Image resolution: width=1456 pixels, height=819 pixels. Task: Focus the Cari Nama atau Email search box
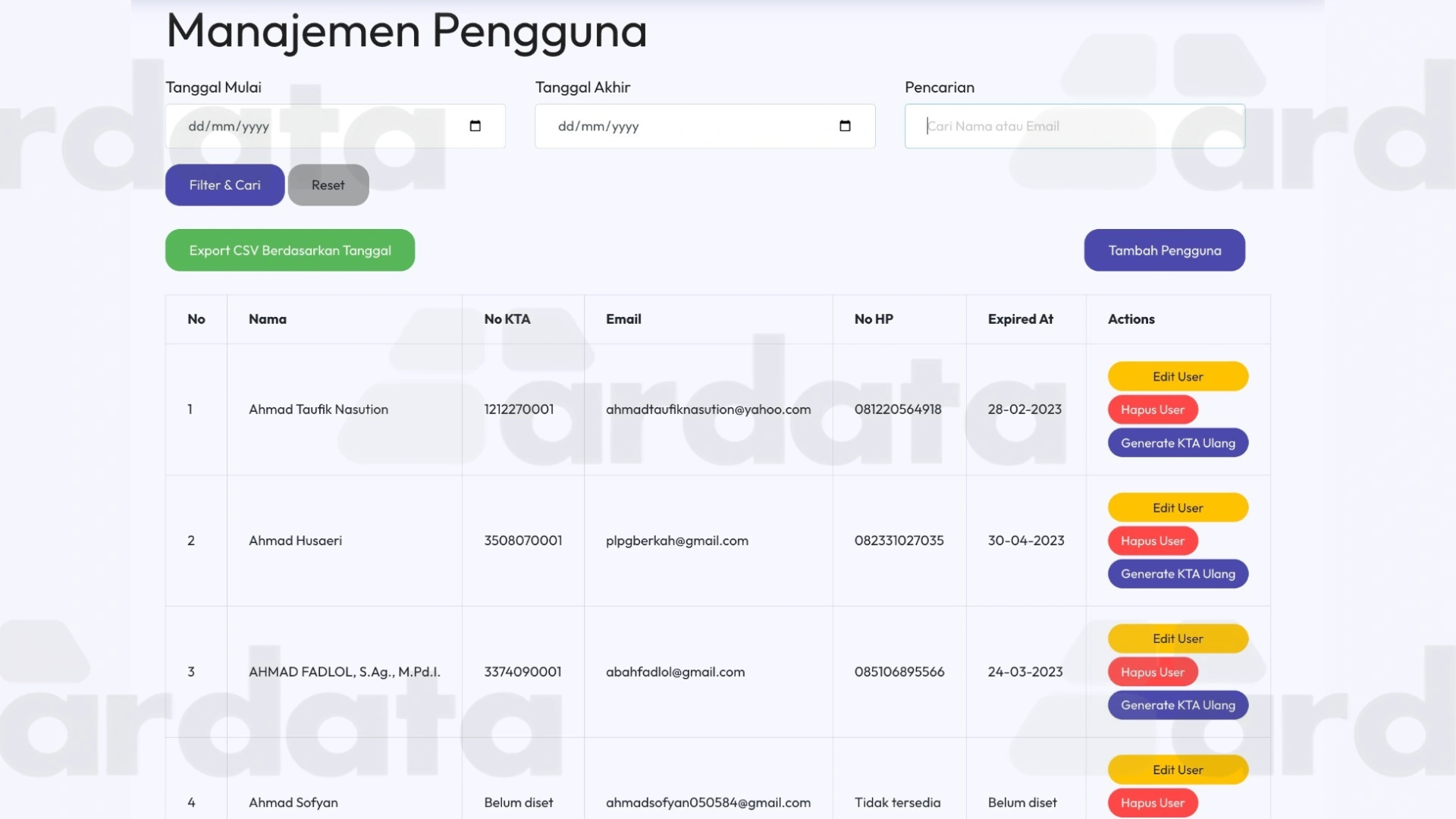[1075, 126]
